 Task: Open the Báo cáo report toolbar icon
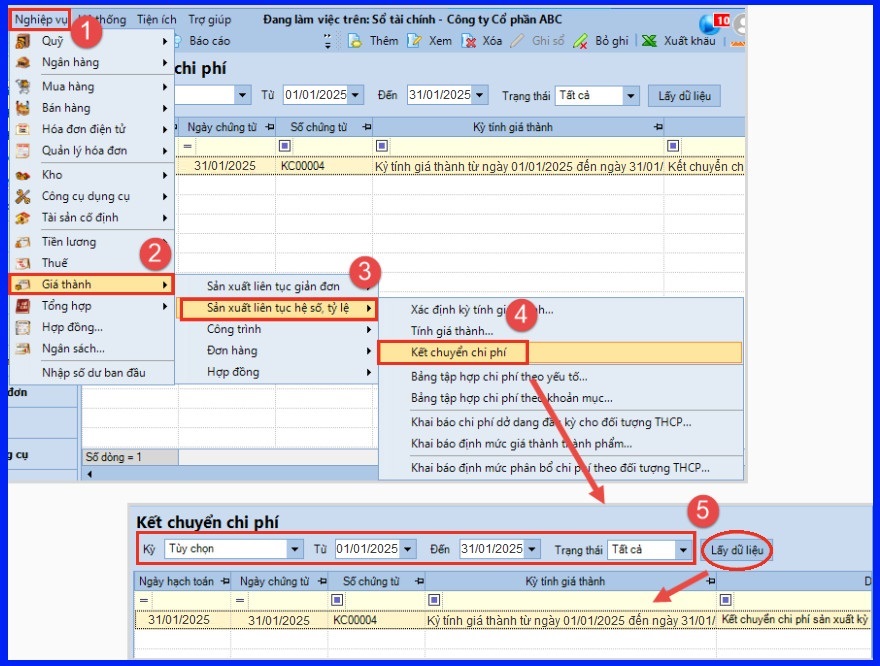click(x=176, y=41)
